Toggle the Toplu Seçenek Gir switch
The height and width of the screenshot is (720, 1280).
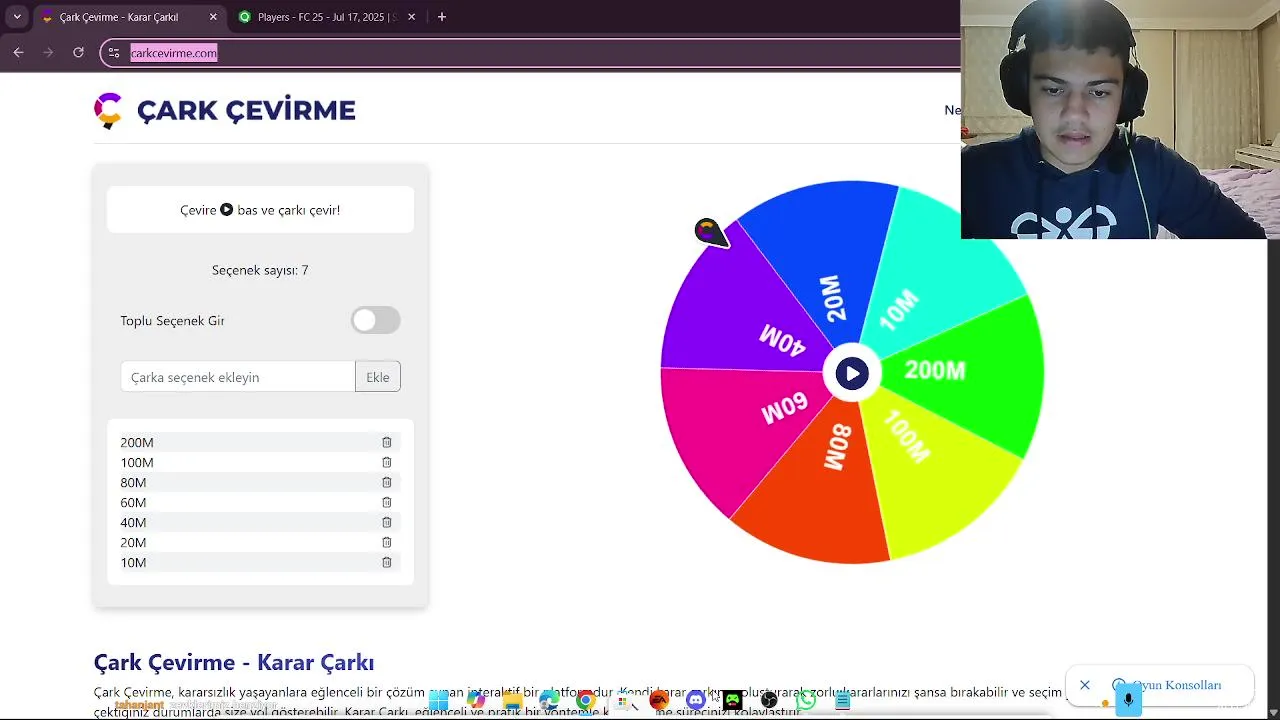coord(376,320)
